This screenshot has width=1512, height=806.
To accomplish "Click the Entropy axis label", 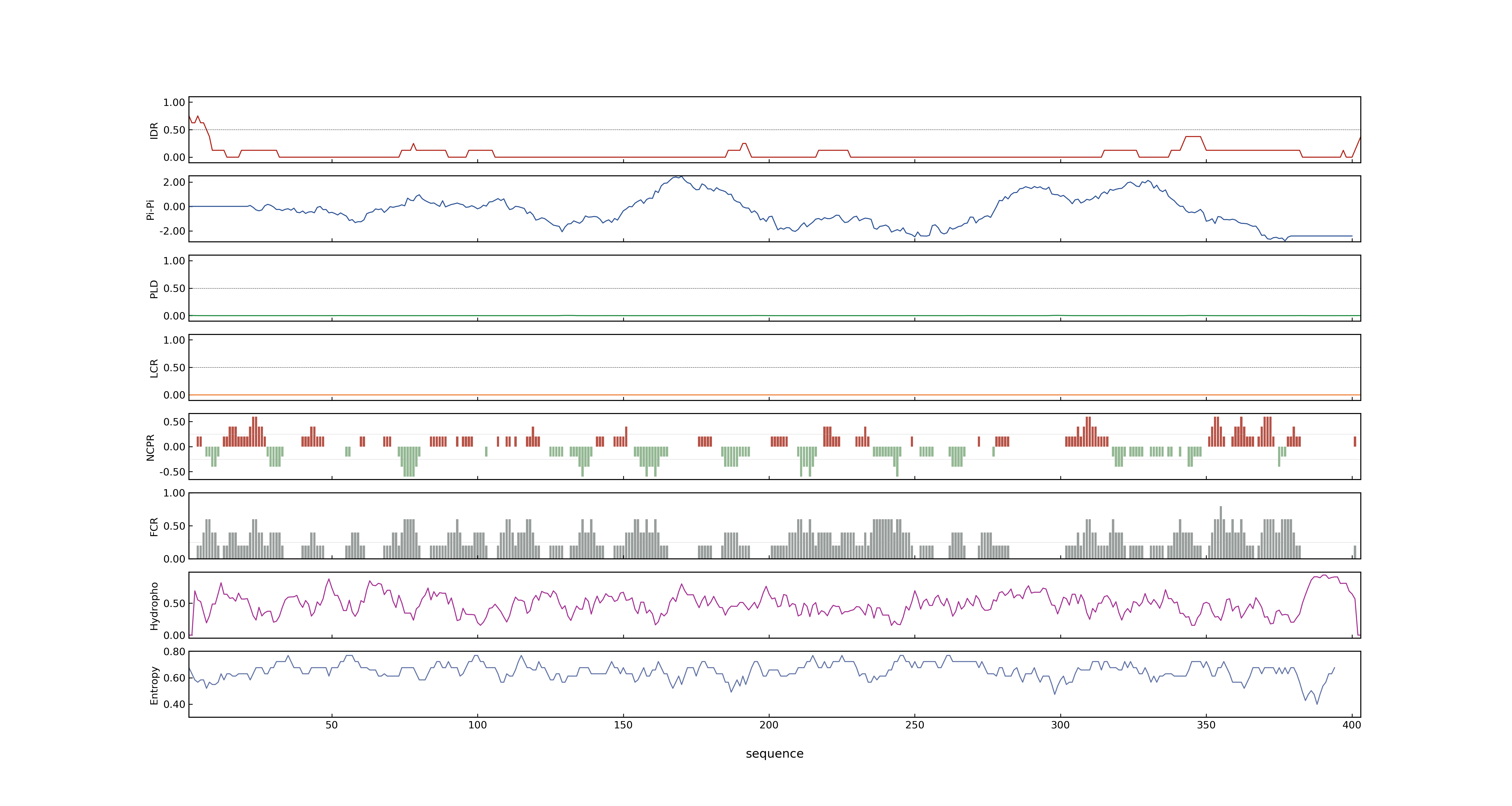I will point(154,685).
